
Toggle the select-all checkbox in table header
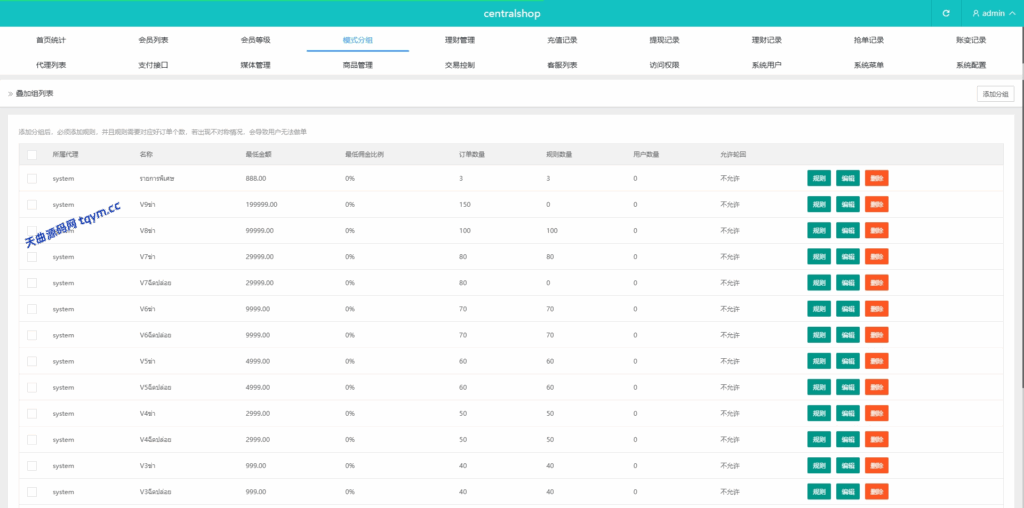pos(32,154)
